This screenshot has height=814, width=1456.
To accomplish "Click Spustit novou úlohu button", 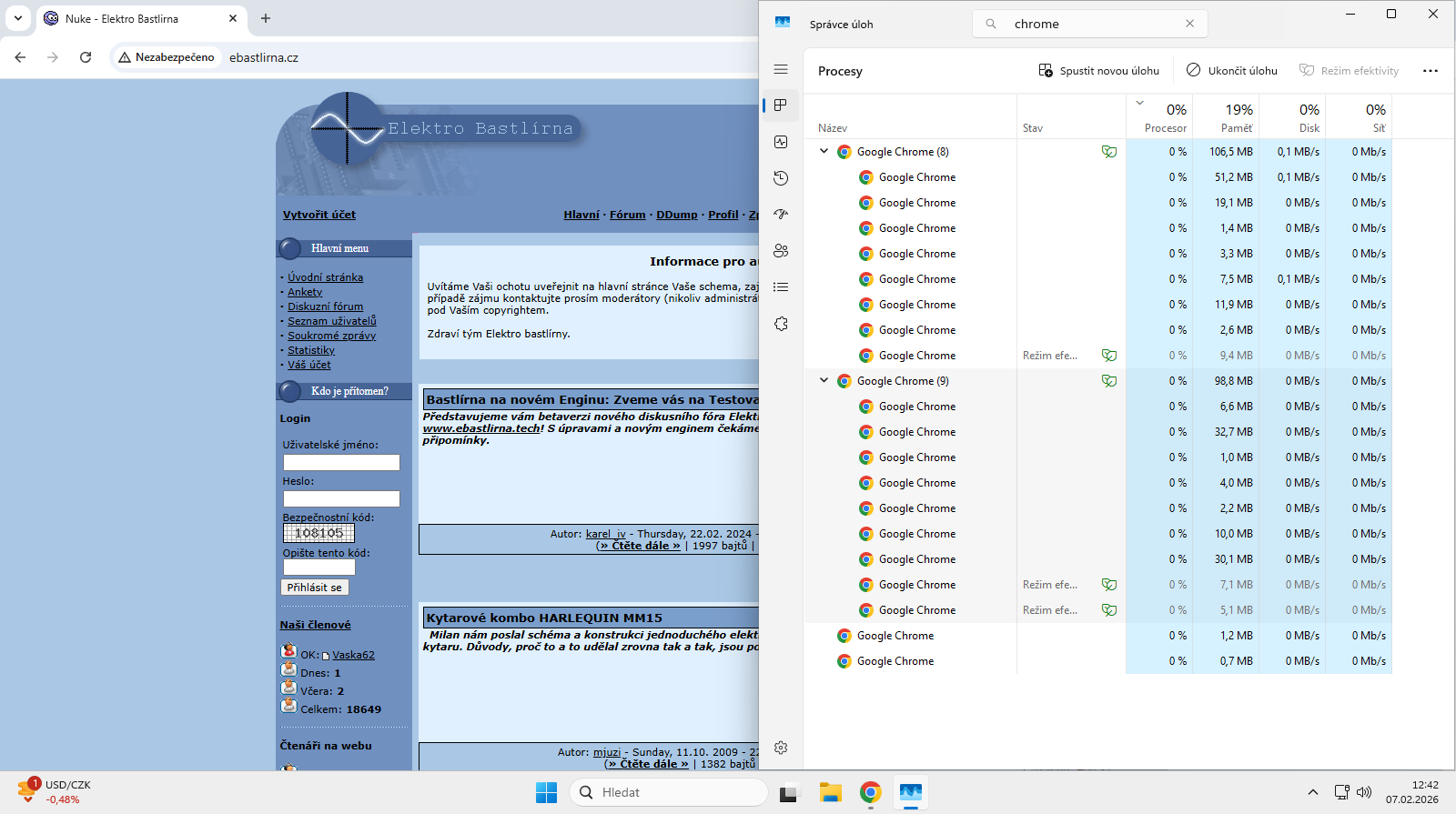I will point(1099,71).
